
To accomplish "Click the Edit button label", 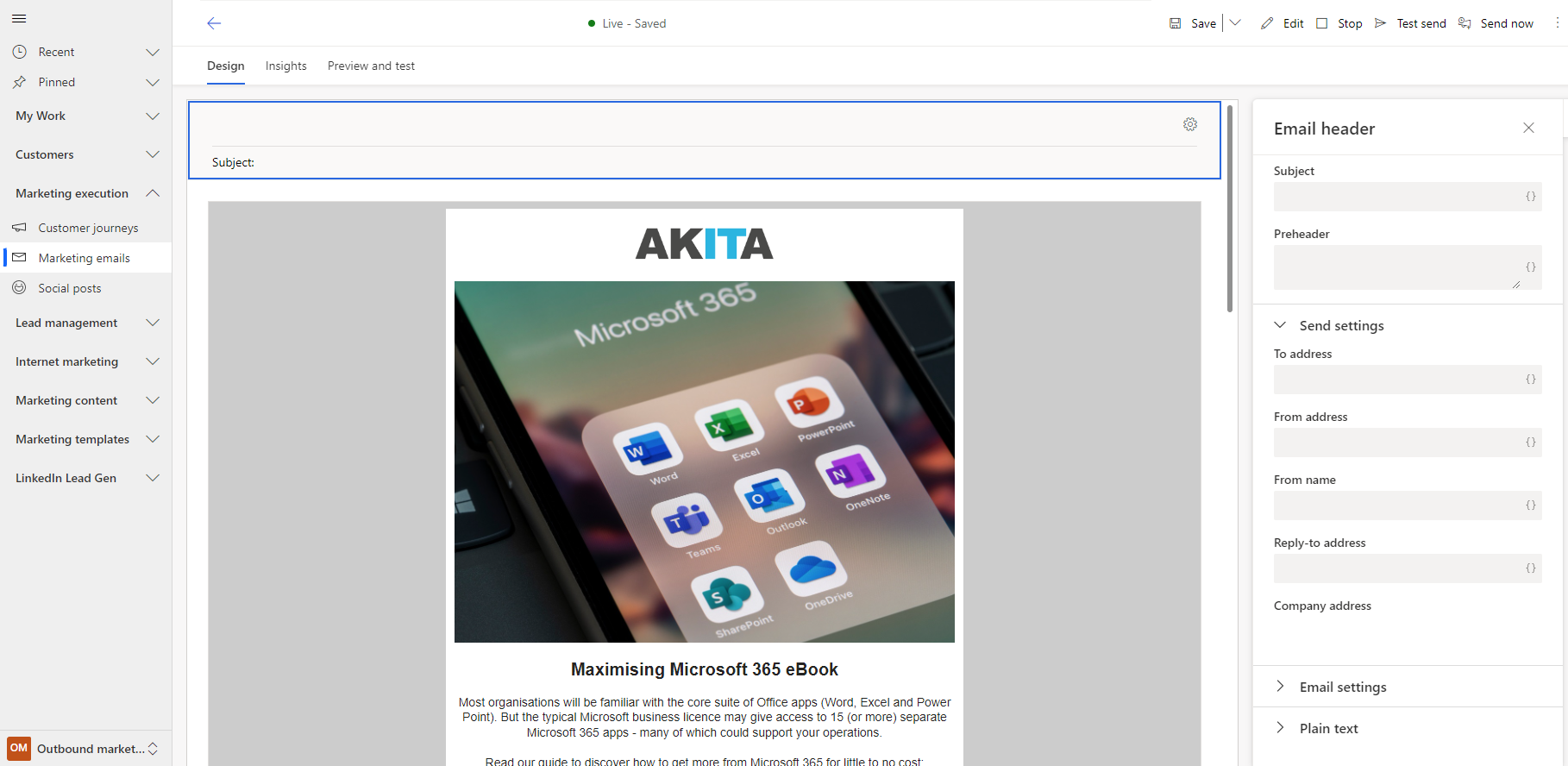I will click(x=1294, y=23).
